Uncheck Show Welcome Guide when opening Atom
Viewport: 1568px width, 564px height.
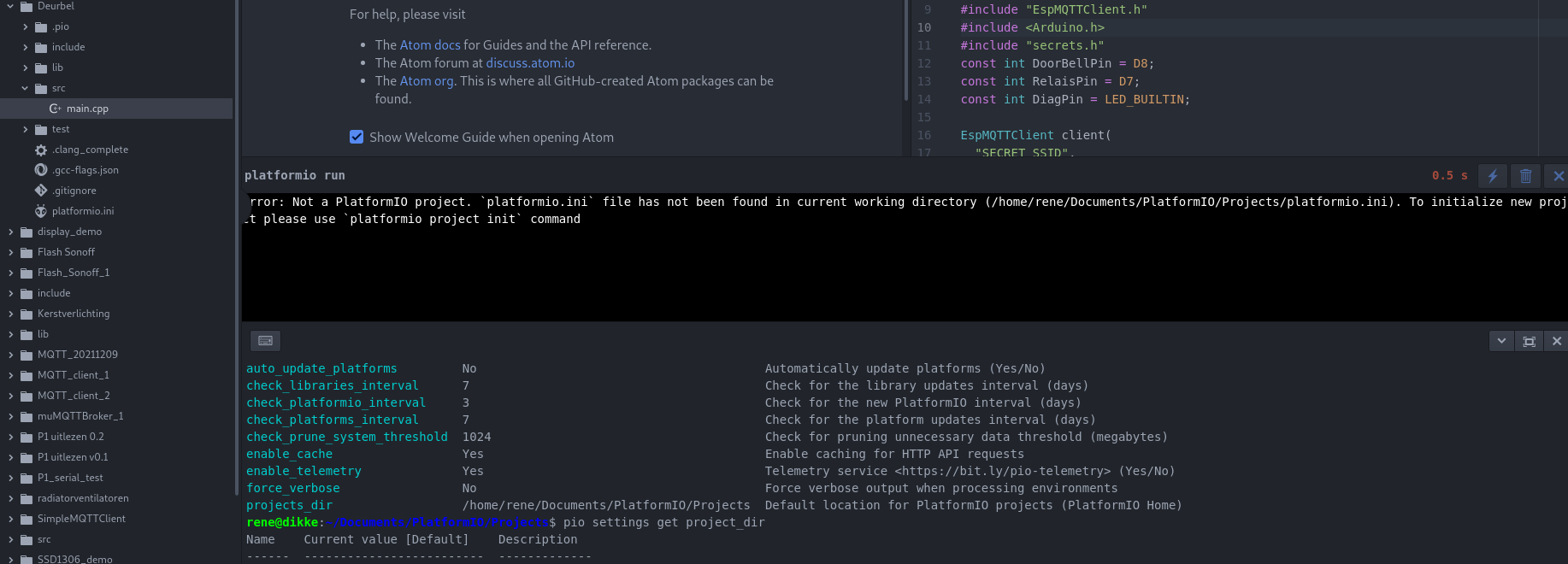coord(357,137)
